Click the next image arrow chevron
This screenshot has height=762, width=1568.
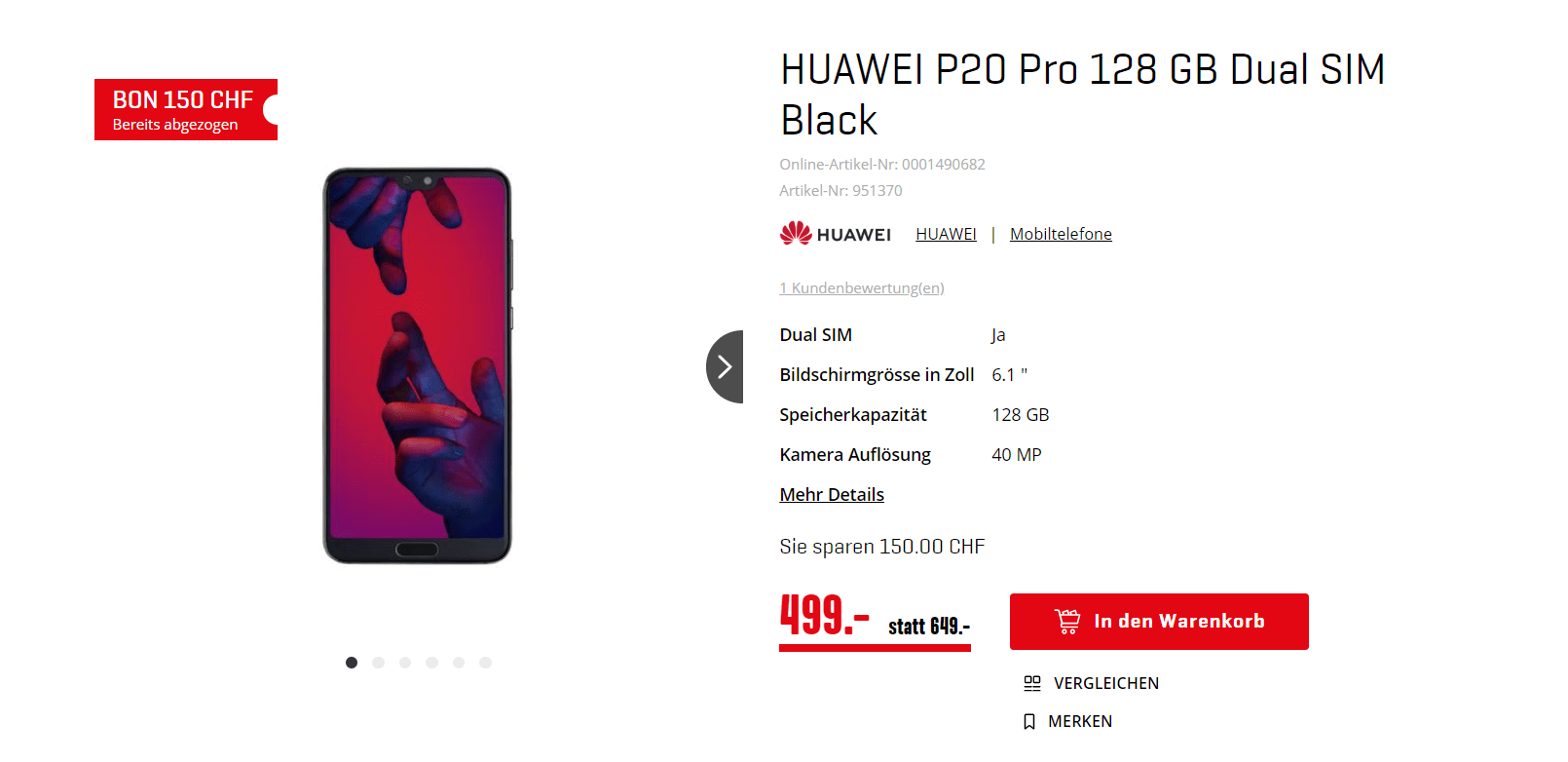725,366
